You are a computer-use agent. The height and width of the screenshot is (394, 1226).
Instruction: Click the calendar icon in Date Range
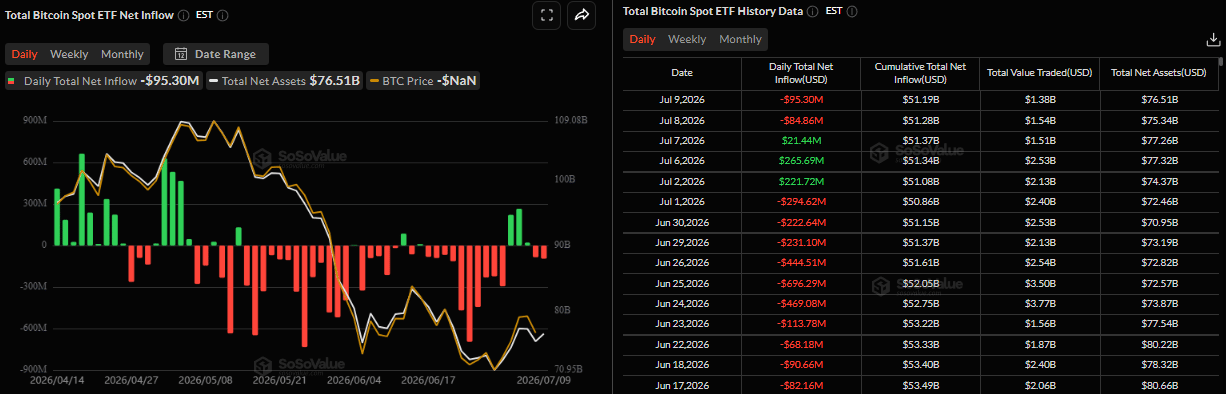pos(181,54)
